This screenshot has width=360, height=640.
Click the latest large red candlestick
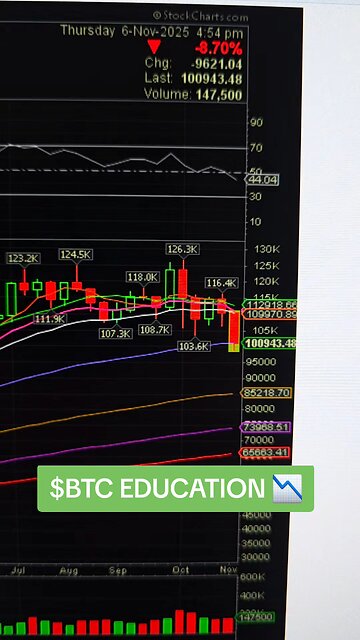point(234,331)
